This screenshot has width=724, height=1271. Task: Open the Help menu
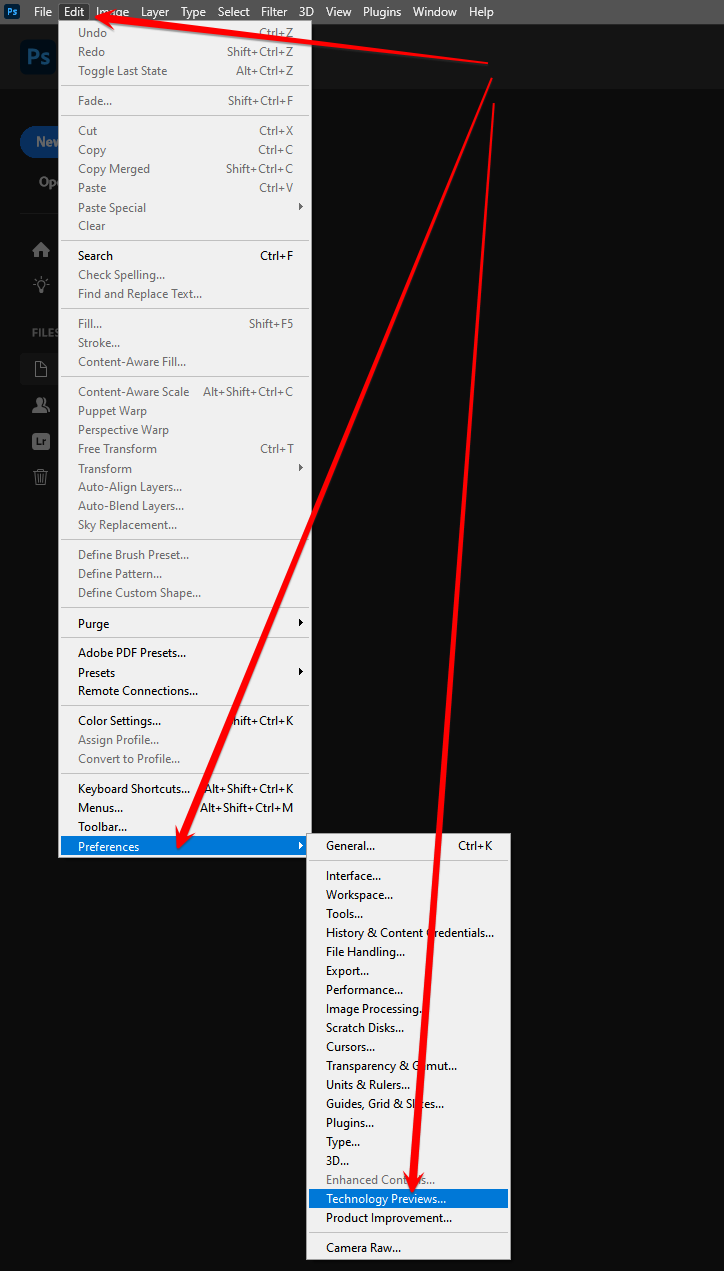point(481,12)
